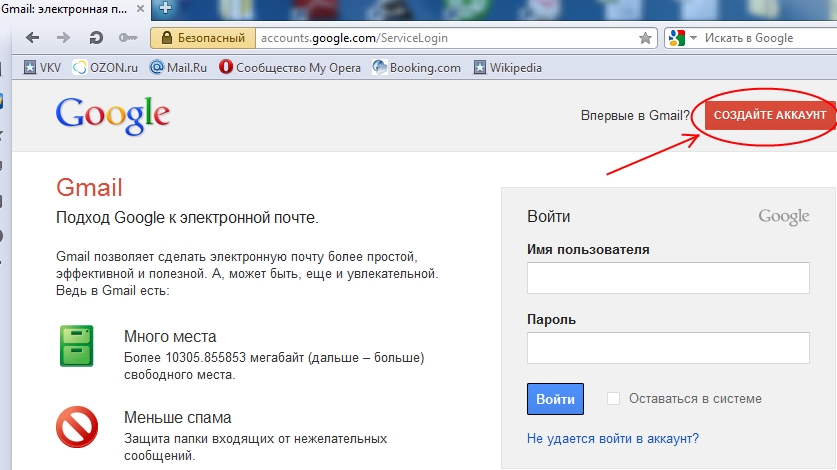Image resolution: width=837 pixels, height=470 pixels.
Task: Reload the page with the refresh icon
Action: pyautogui.click(x=96, y=37)
